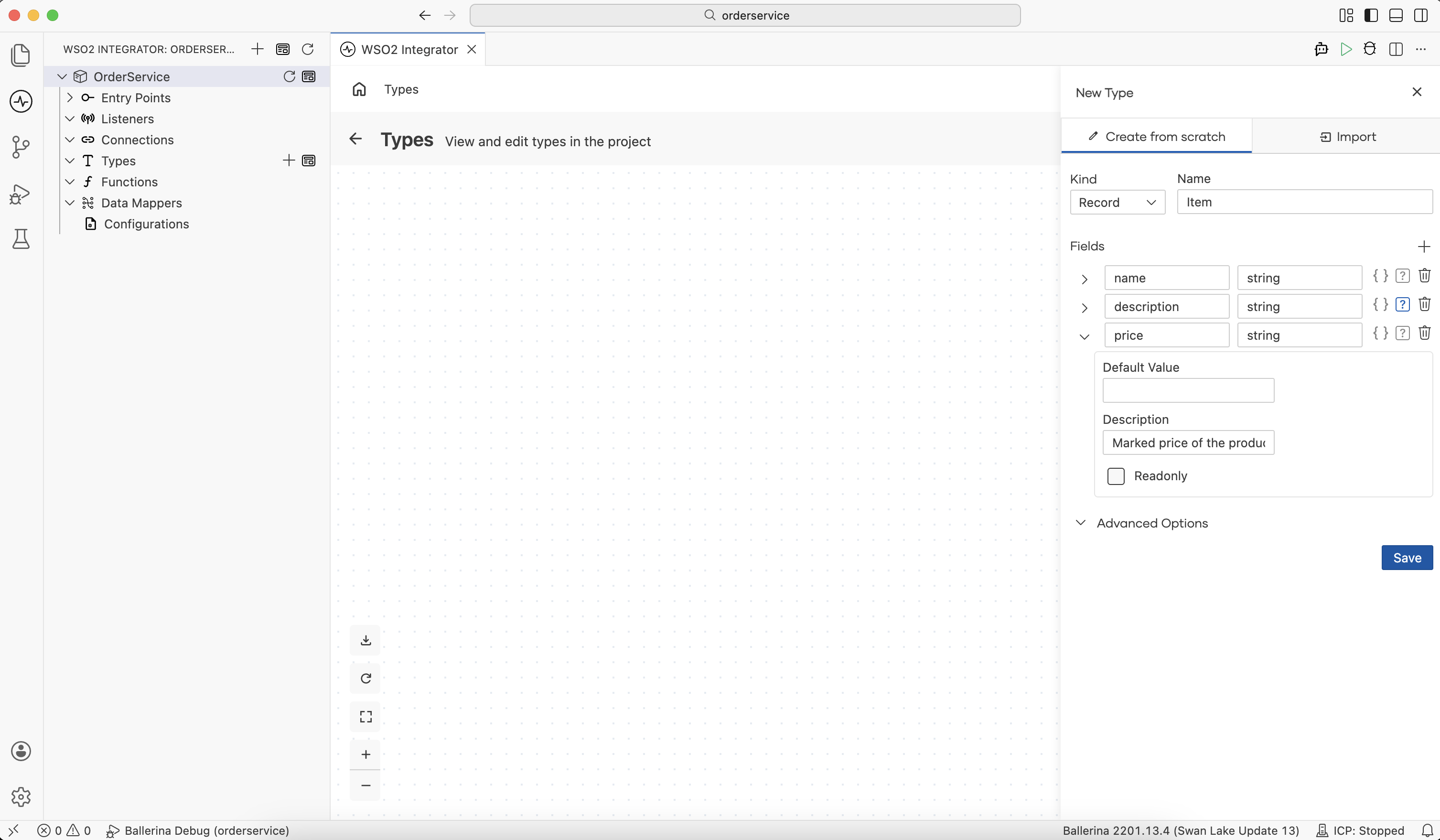Zoom out of the diagram

tap(365, 785)
